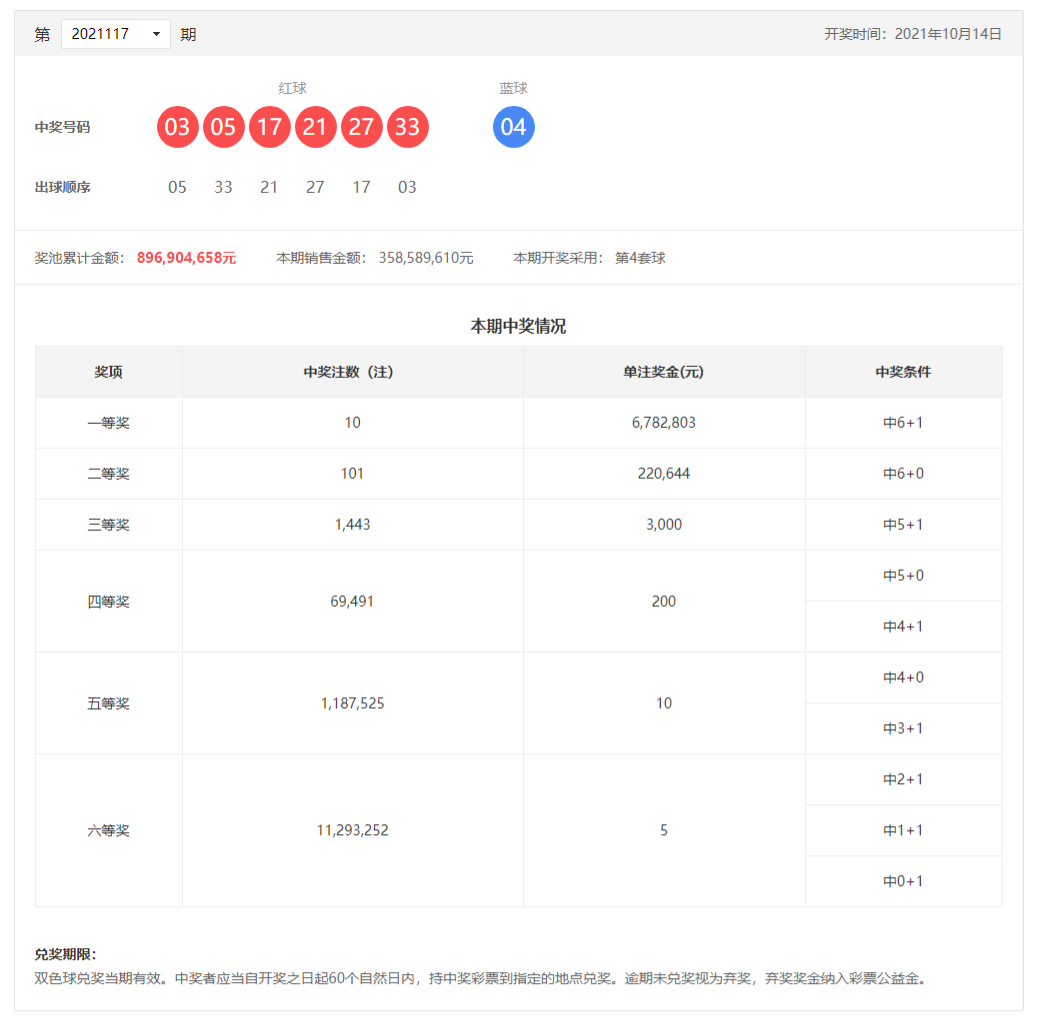
Task: Click the red ball numbered 03
Action: [x=177, y=127]
